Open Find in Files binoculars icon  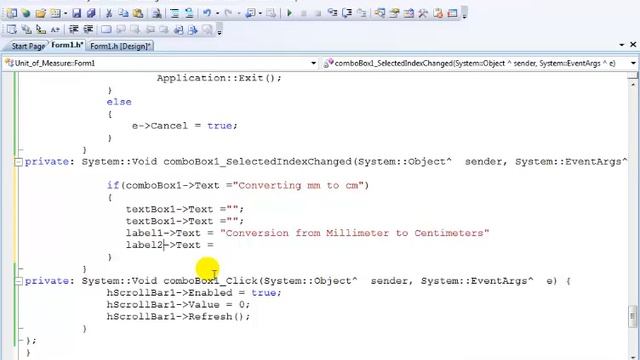pyautogui.click(x=156, y=13)
